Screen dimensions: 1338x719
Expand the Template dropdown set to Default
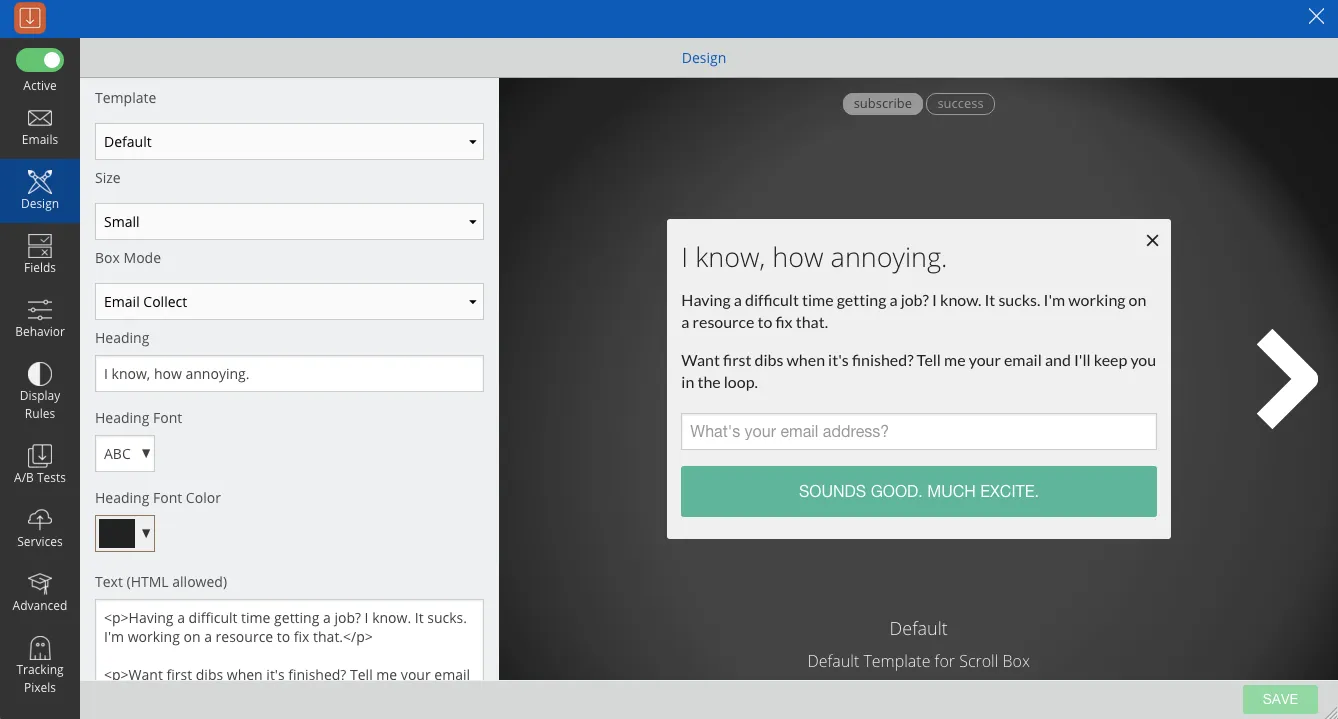[x=289, y=142]
